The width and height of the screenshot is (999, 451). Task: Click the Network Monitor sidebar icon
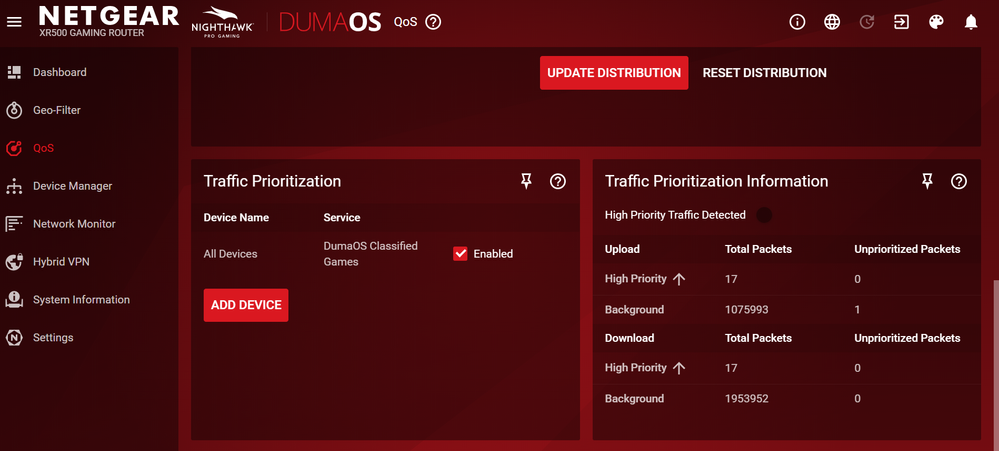pos(14,224)
